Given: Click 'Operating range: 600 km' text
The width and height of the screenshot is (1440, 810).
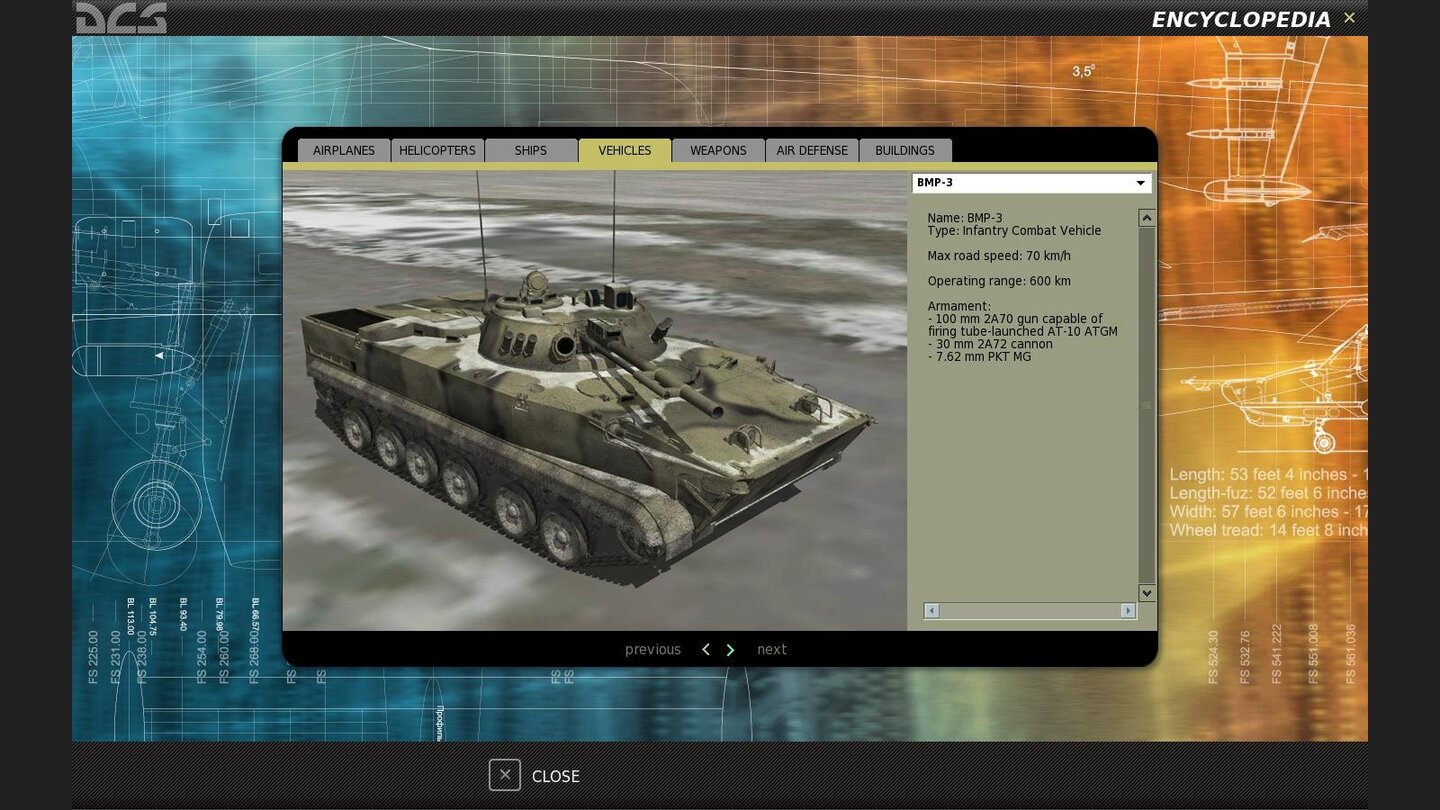Looking at the screenshot, I should pos(999,281).
